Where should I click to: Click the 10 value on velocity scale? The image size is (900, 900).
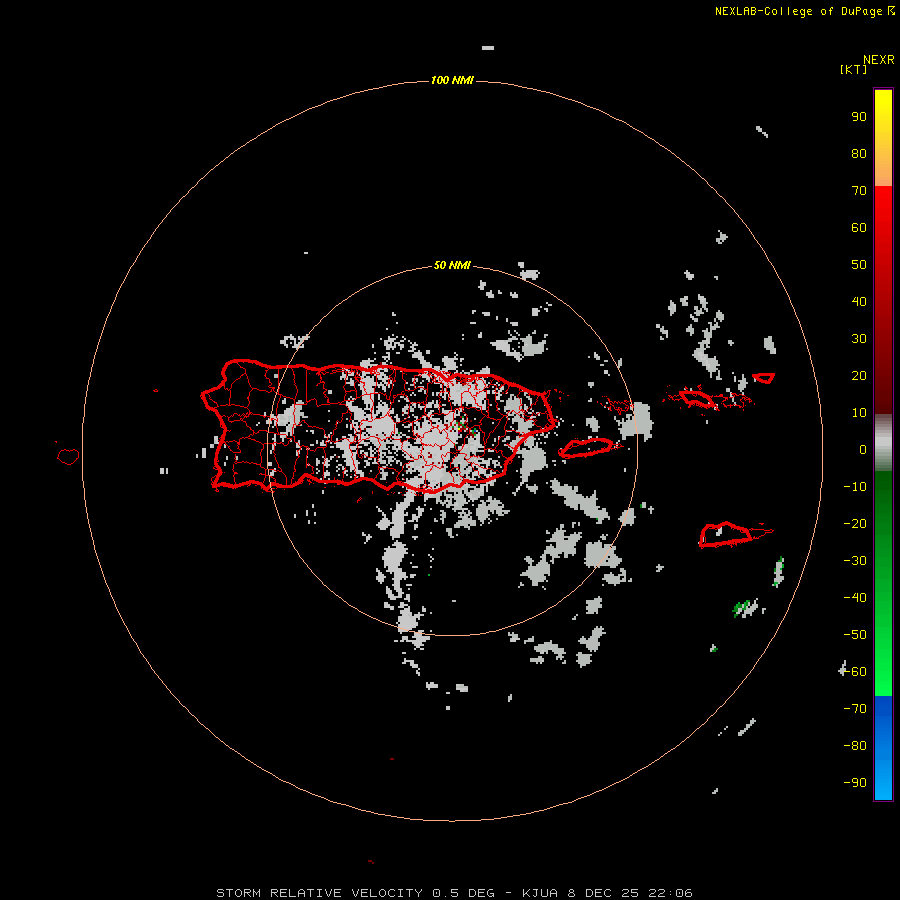click(x=859, y=413)
